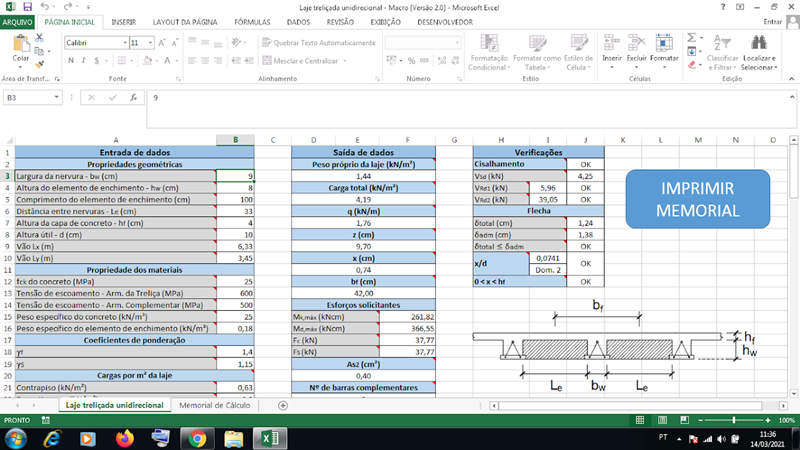Click the insert function fx icon

pos(134,97)
